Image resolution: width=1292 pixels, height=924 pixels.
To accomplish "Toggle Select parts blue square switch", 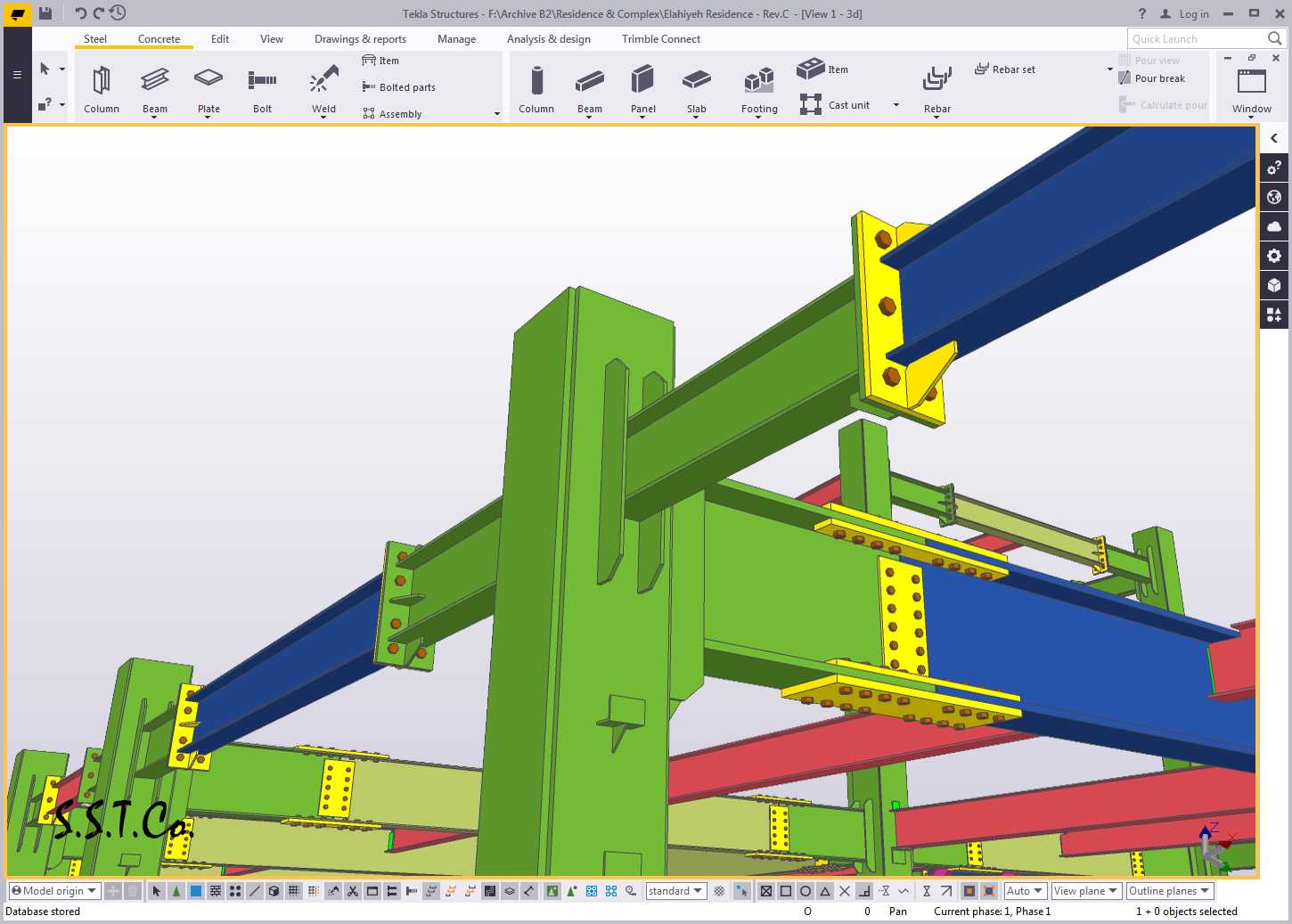I will click(x=196, y=891).
